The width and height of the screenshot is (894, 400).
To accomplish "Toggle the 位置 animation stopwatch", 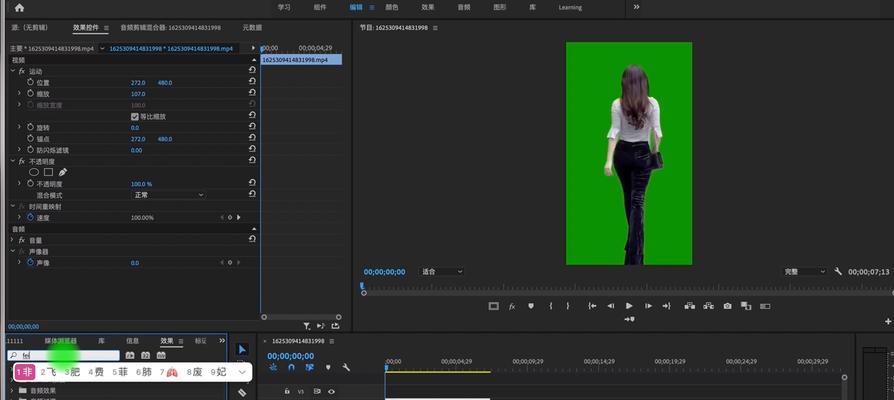I will [x=30, y=82].
